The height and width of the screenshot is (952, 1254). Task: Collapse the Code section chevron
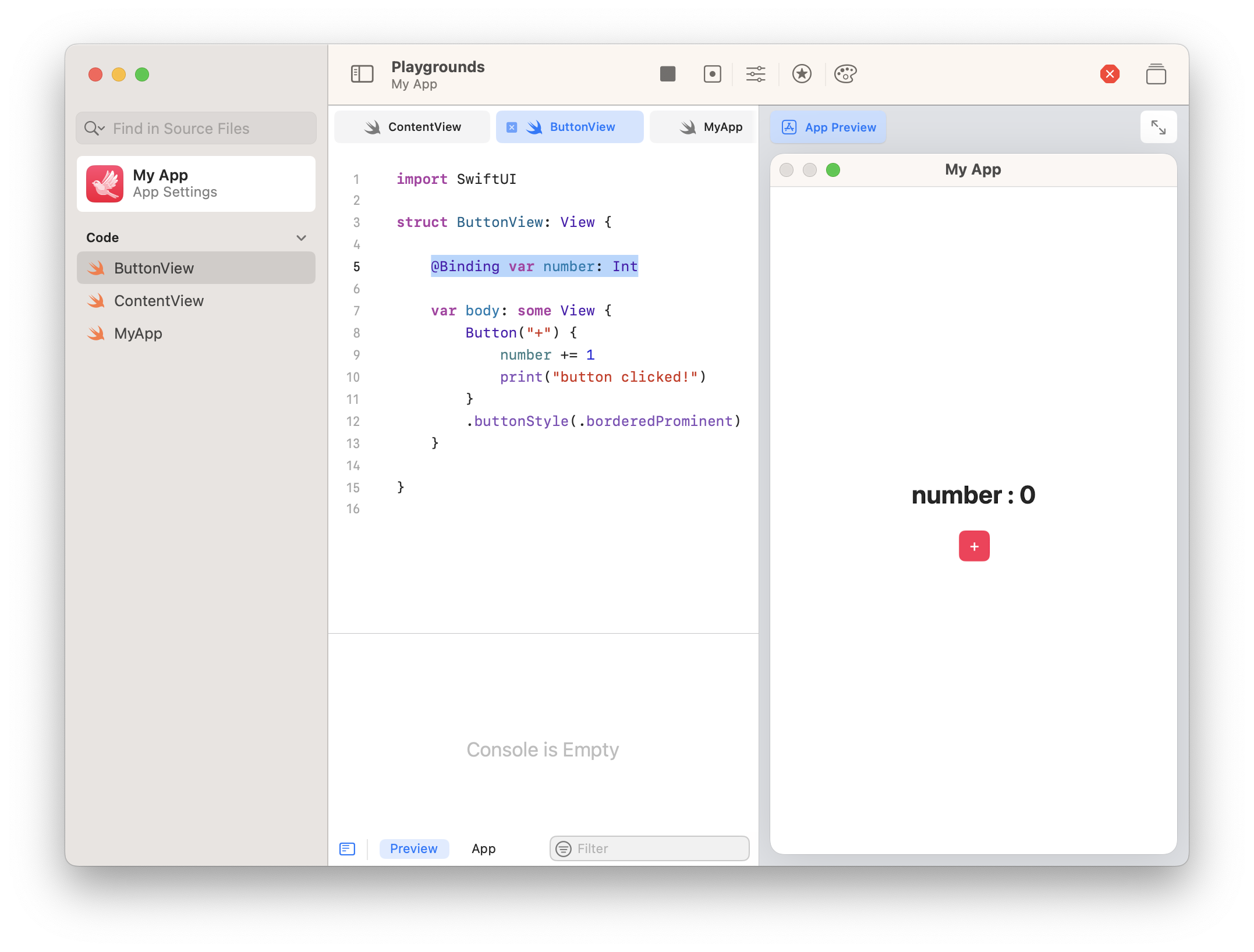point(301,237)
